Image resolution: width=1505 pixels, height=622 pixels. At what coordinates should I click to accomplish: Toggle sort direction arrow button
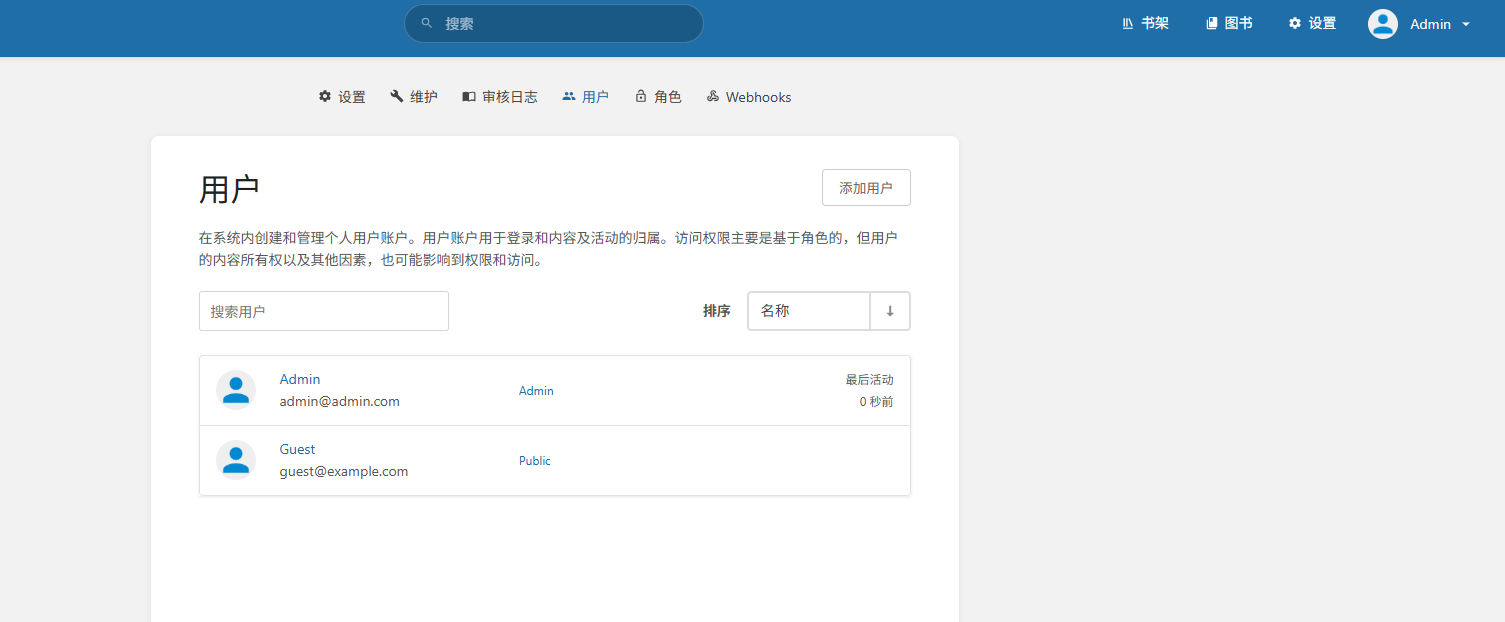pos(890,311)
